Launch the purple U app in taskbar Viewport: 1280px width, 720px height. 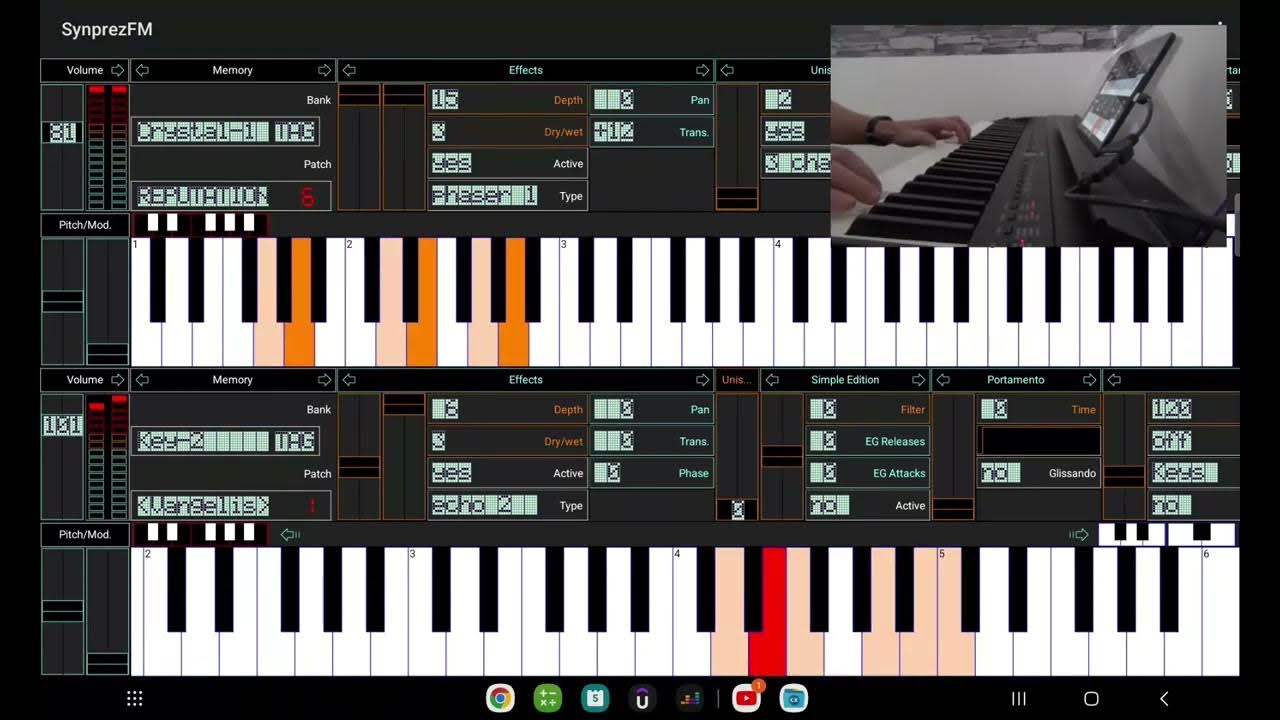tap(642, 699)
